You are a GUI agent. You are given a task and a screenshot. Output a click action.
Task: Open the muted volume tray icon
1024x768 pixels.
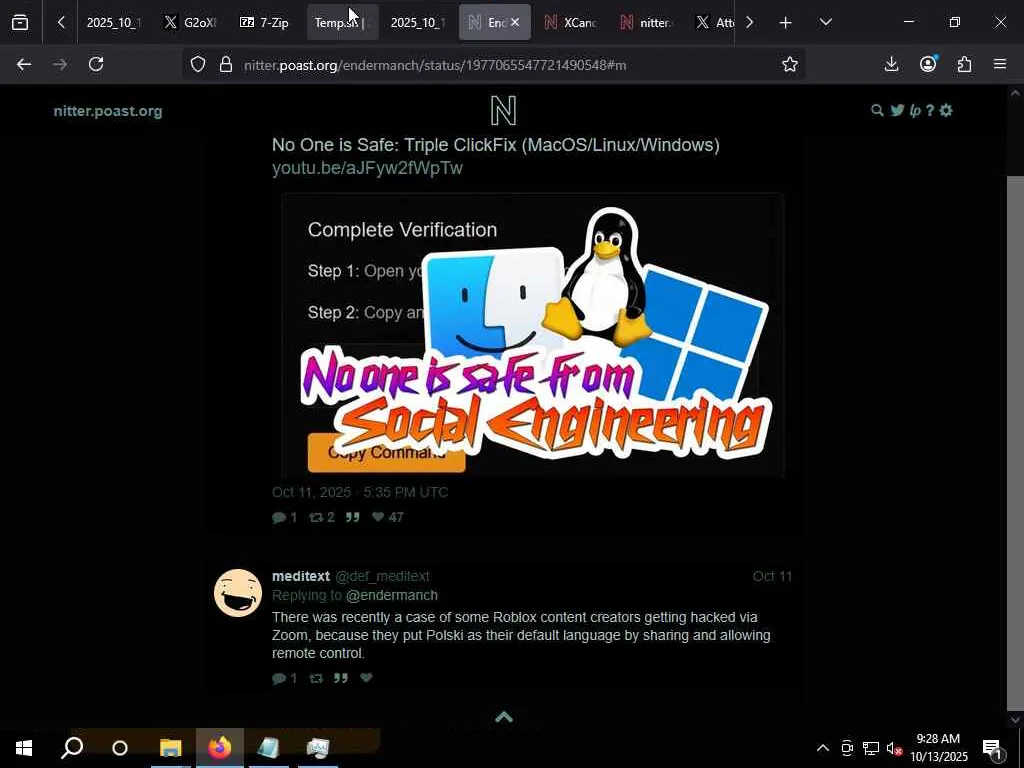coord(894,748)
